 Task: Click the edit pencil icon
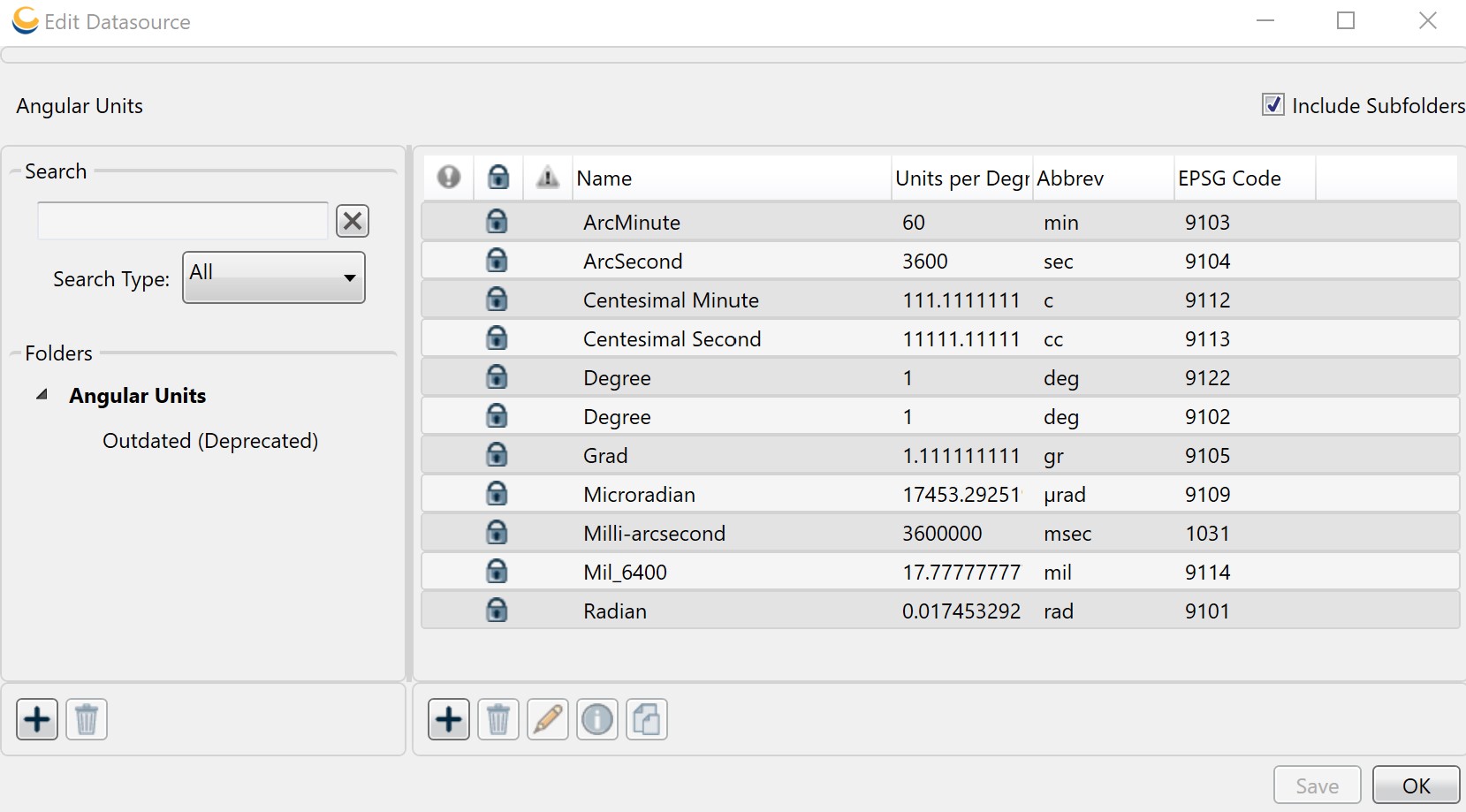[548, 719]
